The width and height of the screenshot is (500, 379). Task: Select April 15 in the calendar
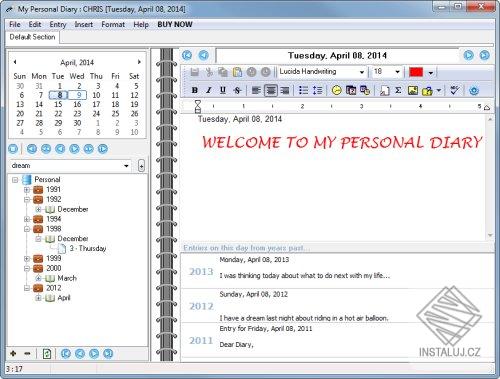[x=58, y=104]
